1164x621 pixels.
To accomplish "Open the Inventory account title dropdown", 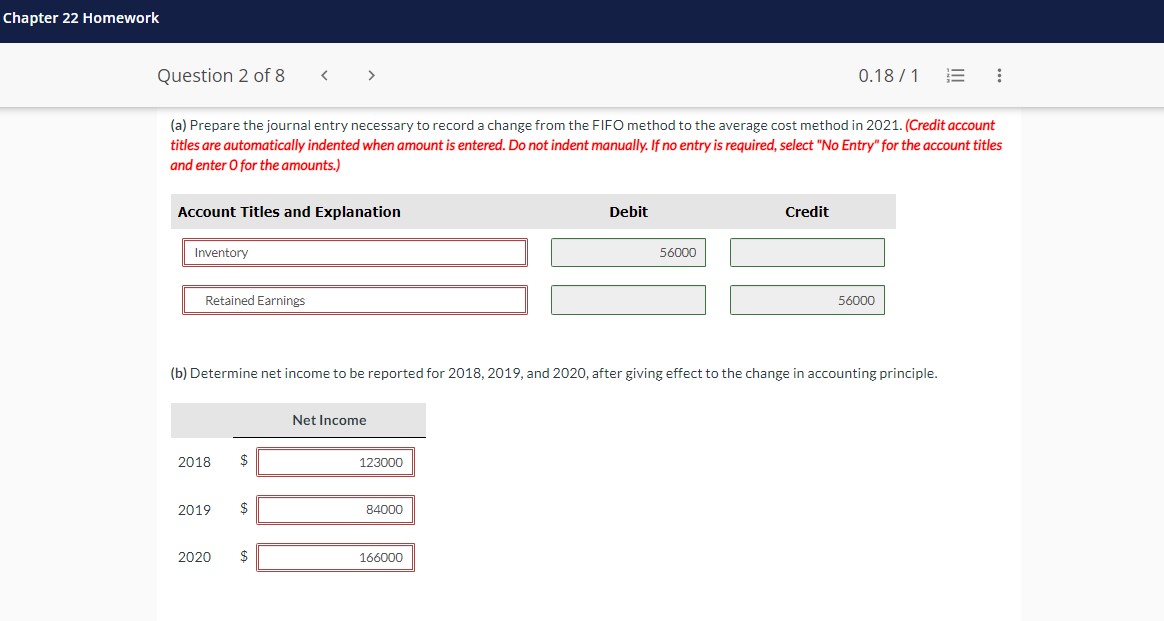I will [x=354, y=252].
